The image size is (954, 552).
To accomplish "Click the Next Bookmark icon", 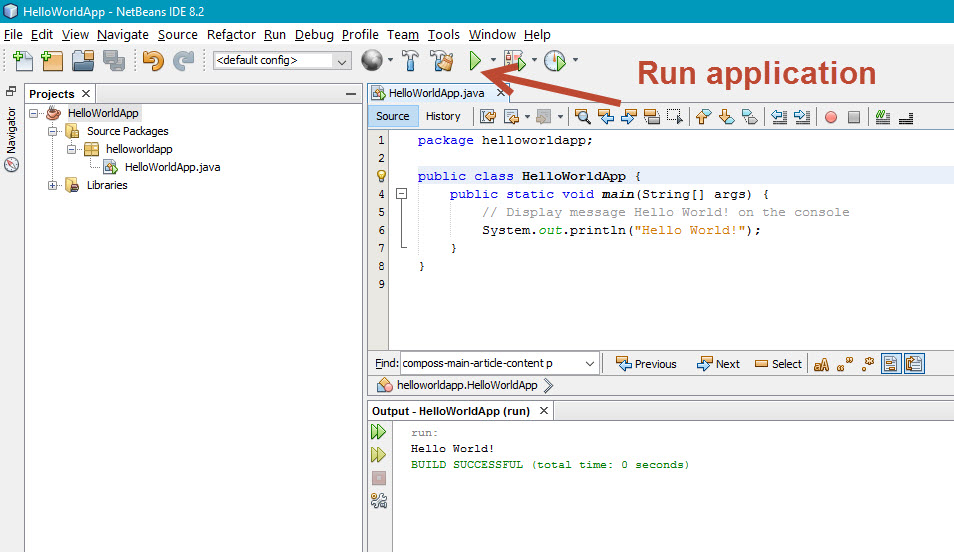I will pos(726,117).
